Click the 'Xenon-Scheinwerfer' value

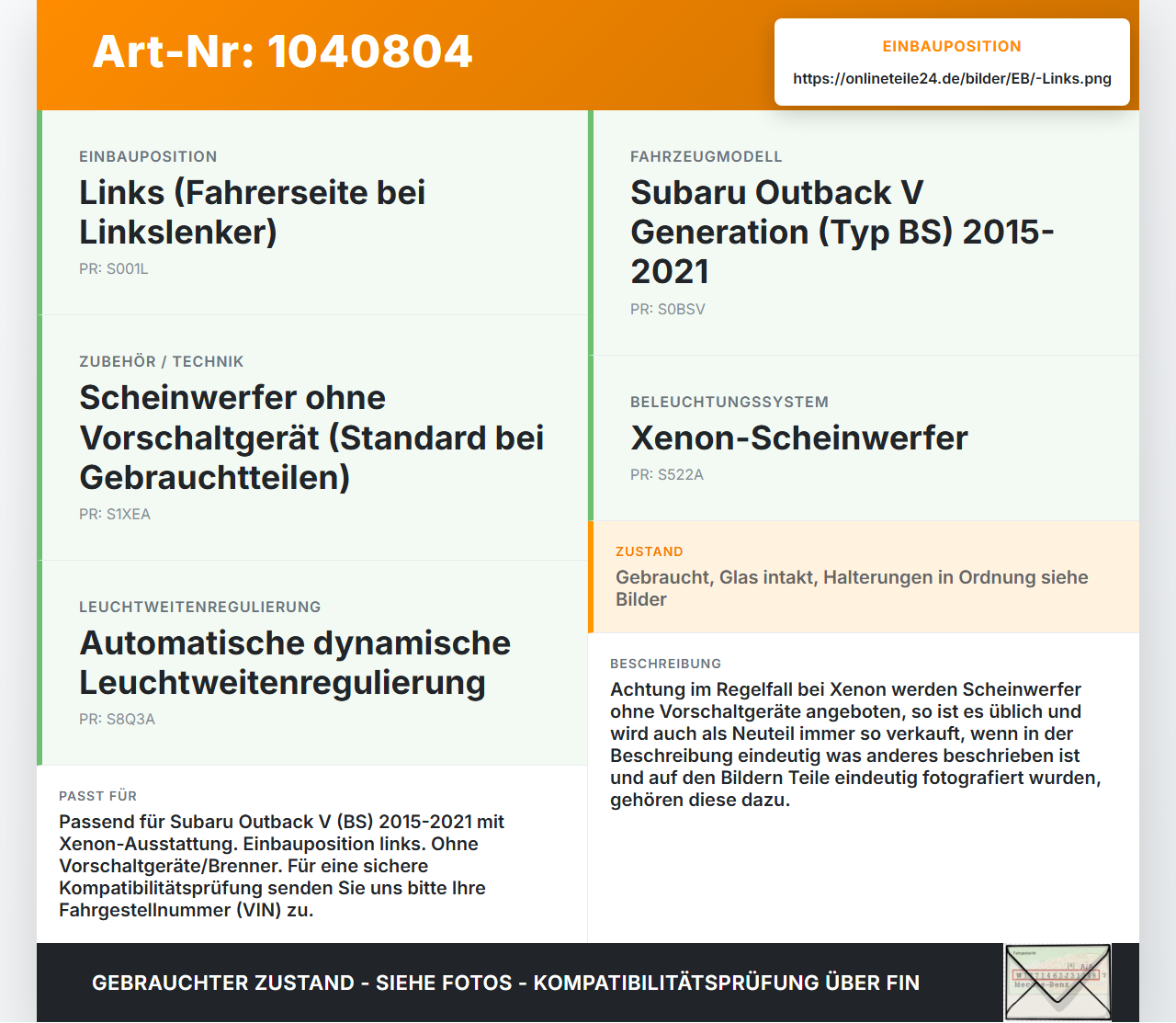coord(799,438)
